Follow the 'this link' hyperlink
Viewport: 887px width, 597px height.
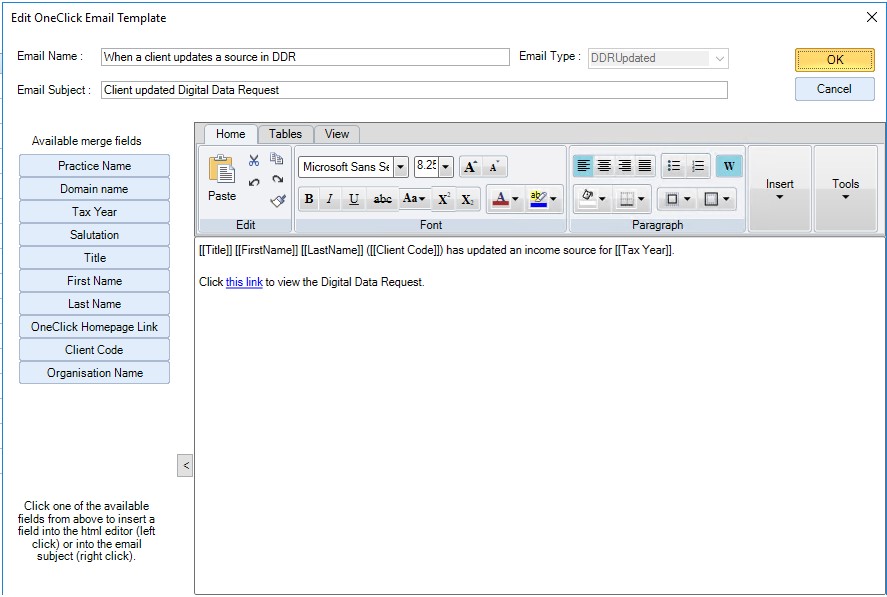pos(244,282)
